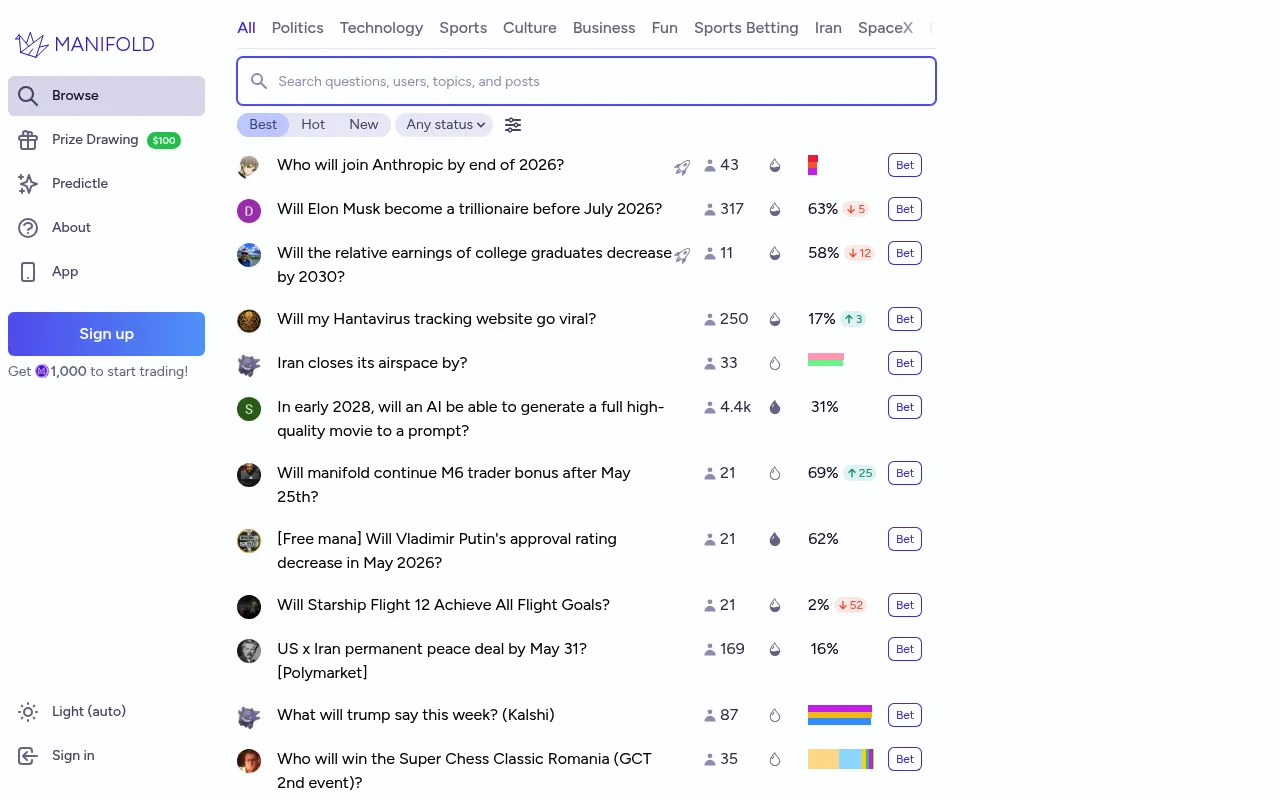Open the About page

(x=106, y=228)
